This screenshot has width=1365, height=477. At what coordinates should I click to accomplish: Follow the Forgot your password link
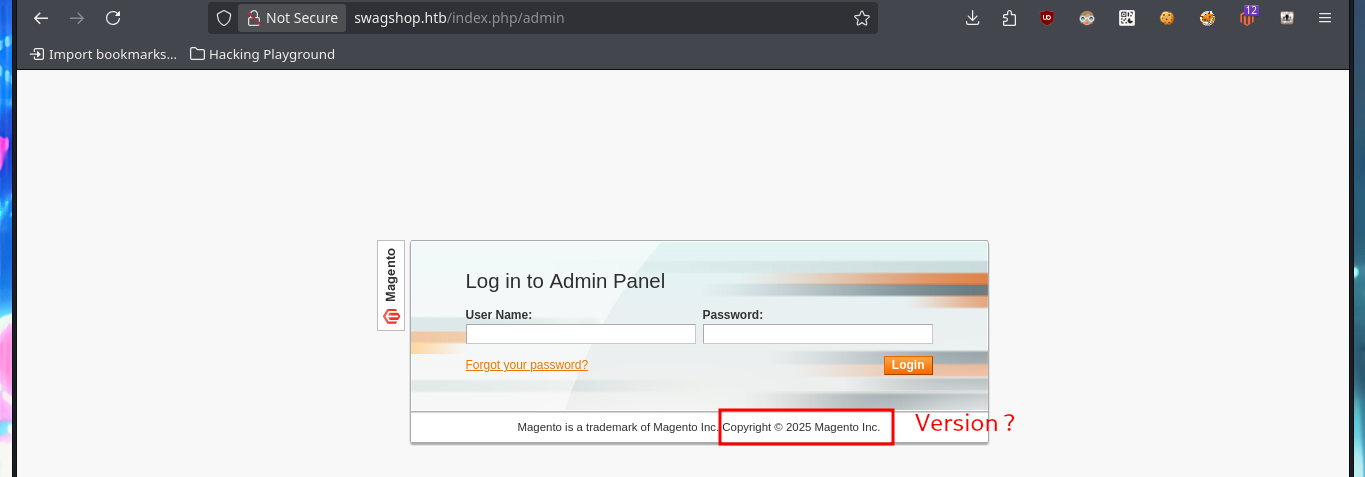[x=527, y=365]
